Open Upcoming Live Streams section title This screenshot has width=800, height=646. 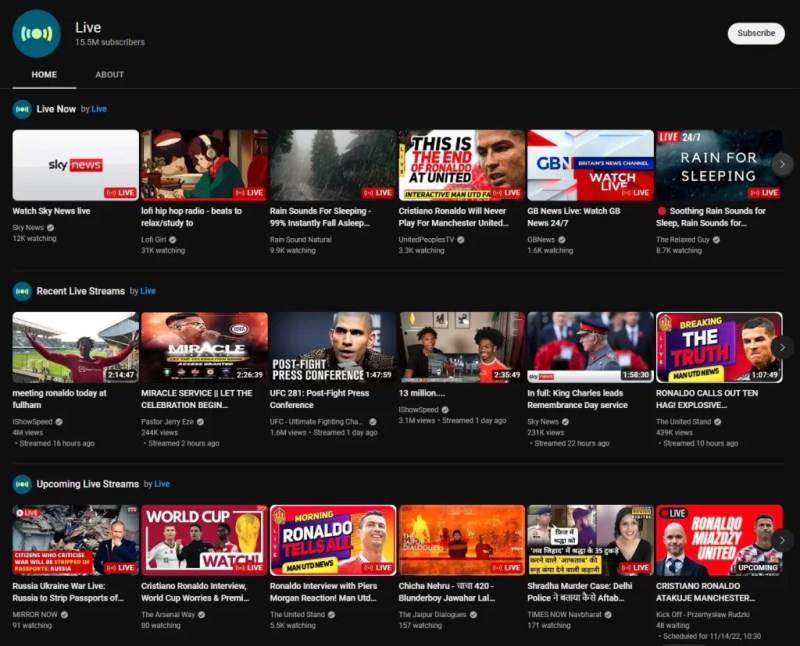(88, 484)
